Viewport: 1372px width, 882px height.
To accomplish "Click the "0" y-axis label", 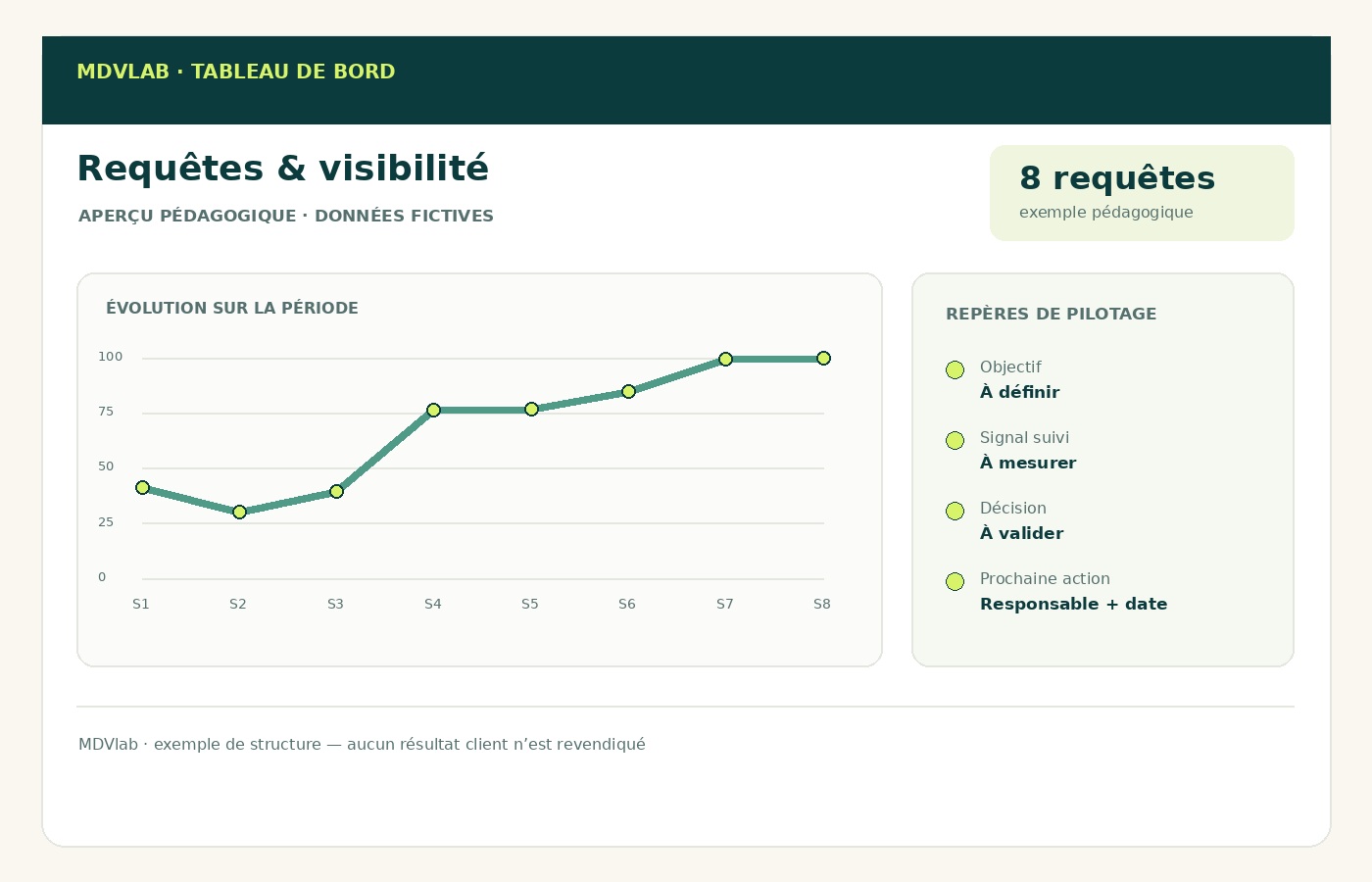I will (102, 577).
